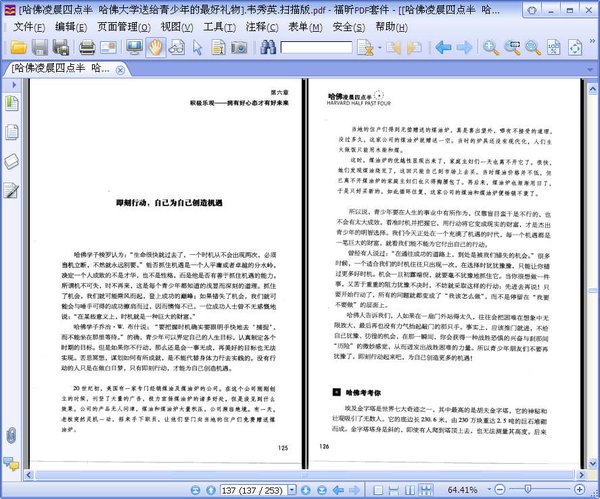Jump to the next search result
The image size is (600, 499).
[x=414, y=47]
